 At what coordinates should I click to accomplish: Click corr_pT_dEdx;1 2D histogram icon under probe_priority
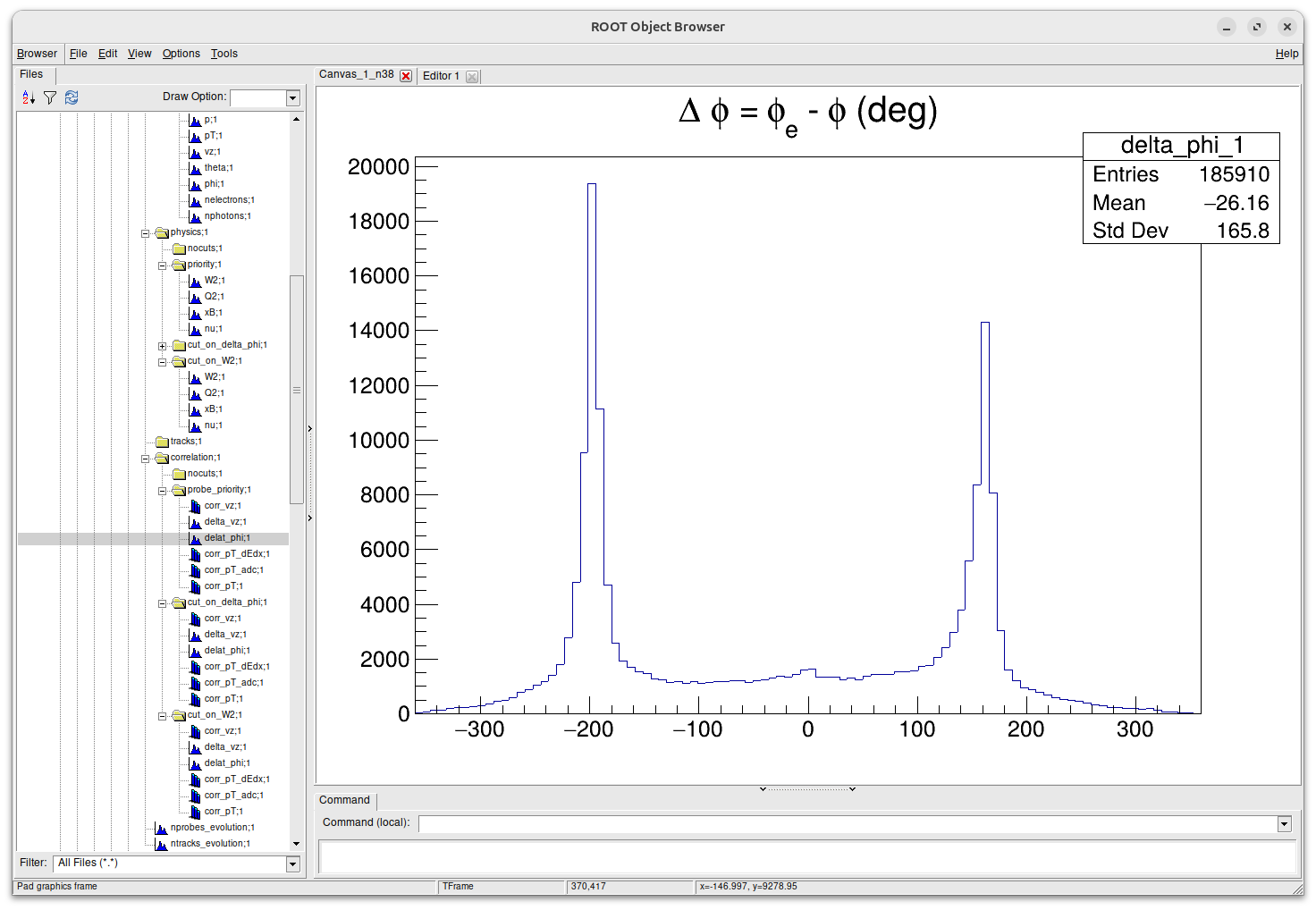[x=195, y=554]
